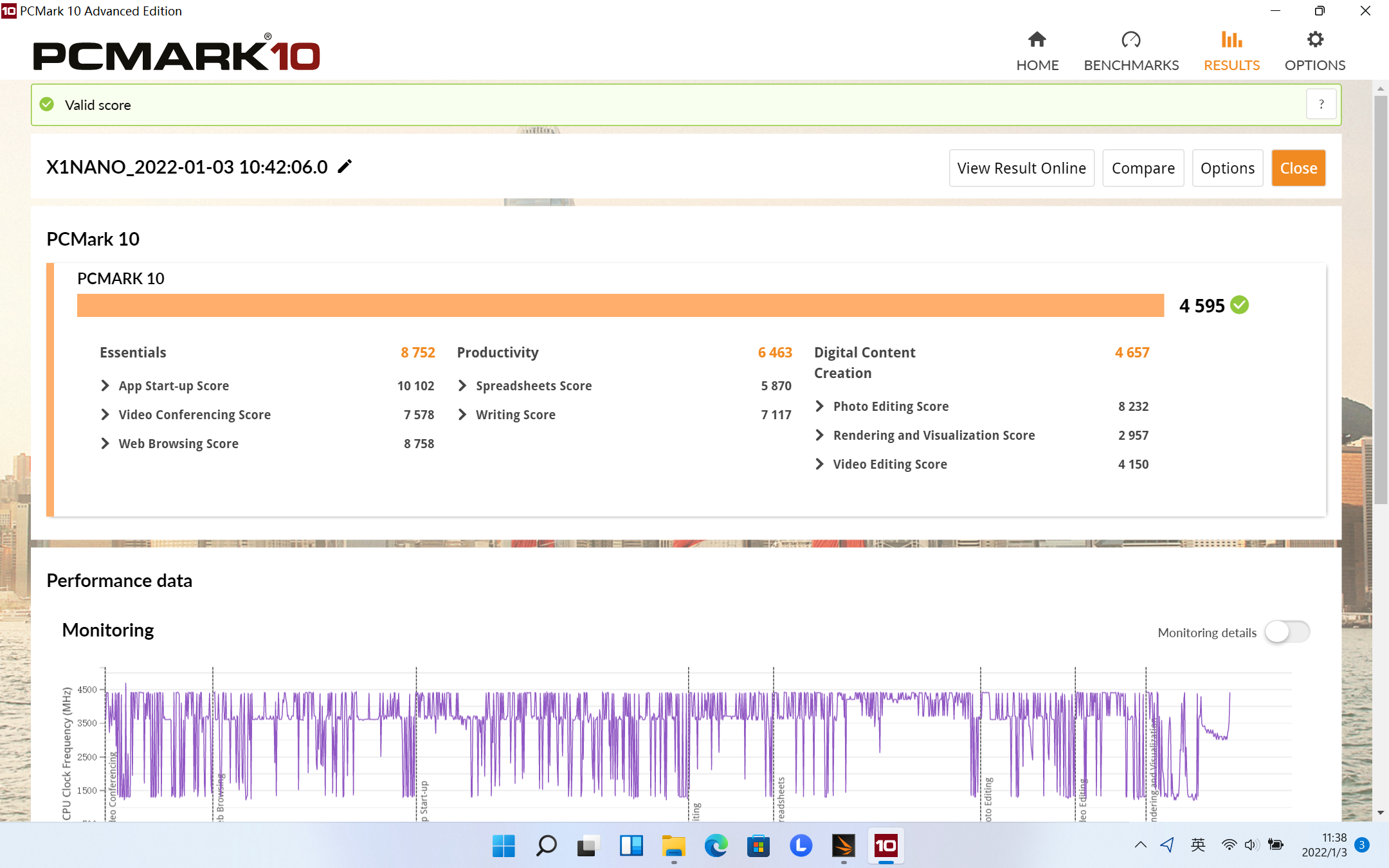The width and height of the screenshot is (1389, 868).
Task: Open Task View in the taskbar
Action: [x=588, y=845]
